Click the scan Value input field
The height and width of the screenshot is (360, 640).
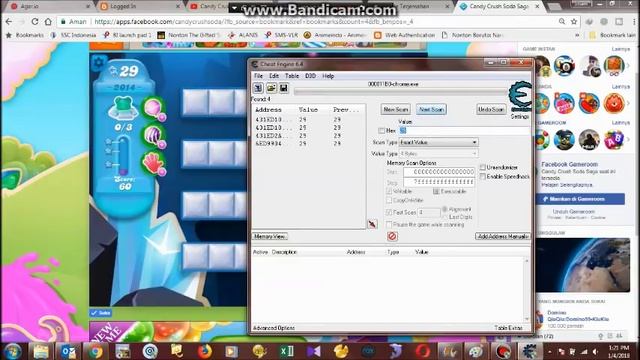(464, 131)
